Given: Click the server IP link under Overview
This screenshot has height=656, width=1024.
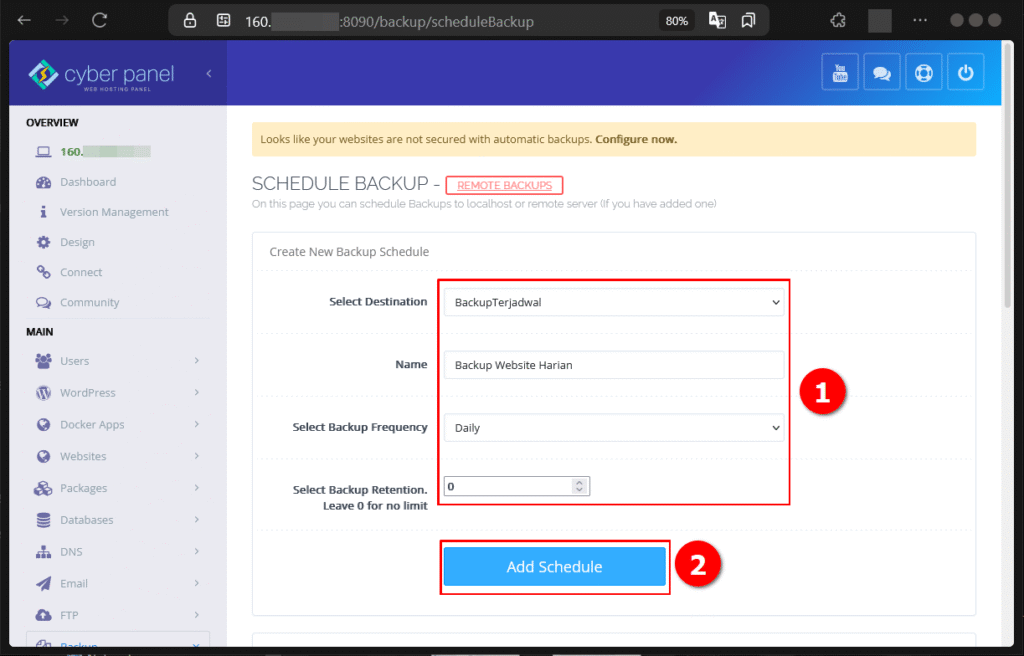Looking at the screenshot, I should tap(105, 152).
